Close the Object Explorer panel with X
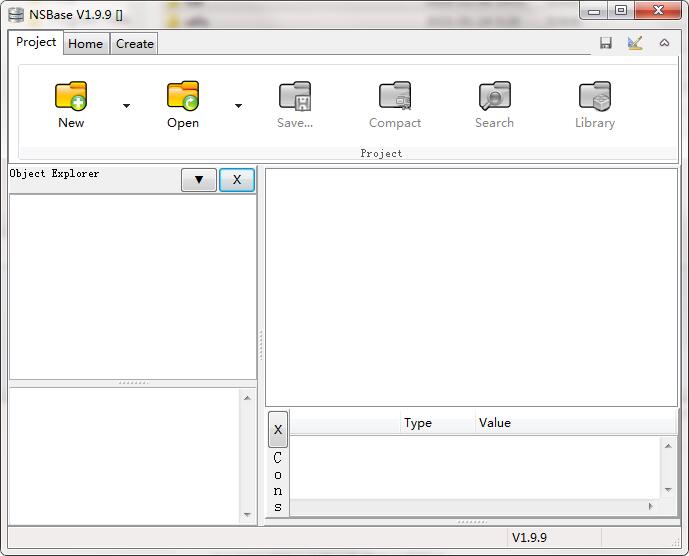The image size is (689, 556). (237, 180)
